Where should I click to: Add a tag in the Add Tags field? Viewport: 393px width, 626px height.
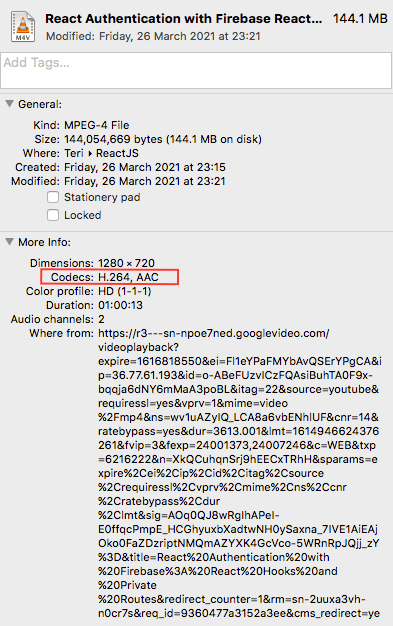coord(196,70)
